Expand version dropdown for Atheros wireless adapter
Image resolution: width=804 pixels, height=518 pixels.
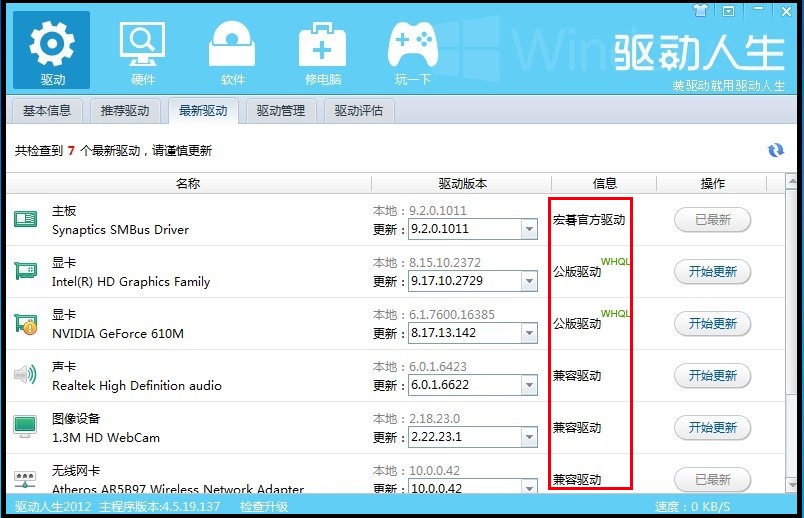[529, 486]
